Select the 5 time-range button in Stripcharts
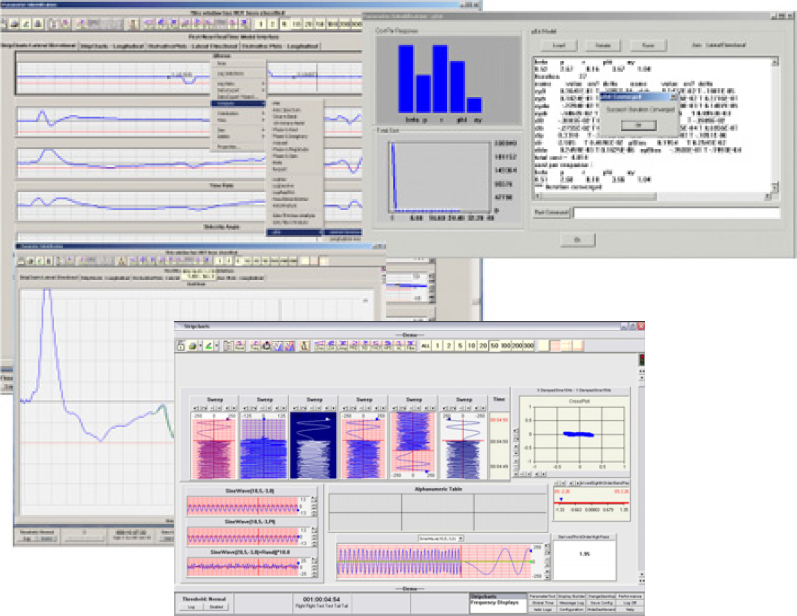This screenshot has height=616, width=797. coord(460,346)
